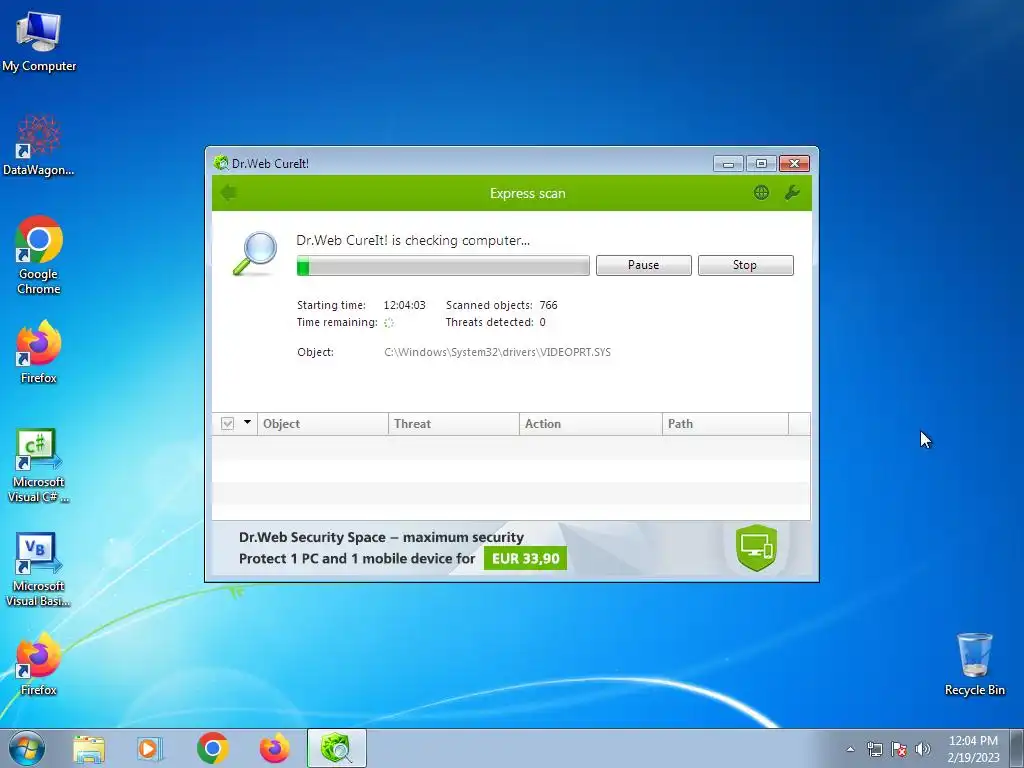1024x768 pixels.
Task: Launch Windows Media Player from the taskbar
Action: point(150,749)
